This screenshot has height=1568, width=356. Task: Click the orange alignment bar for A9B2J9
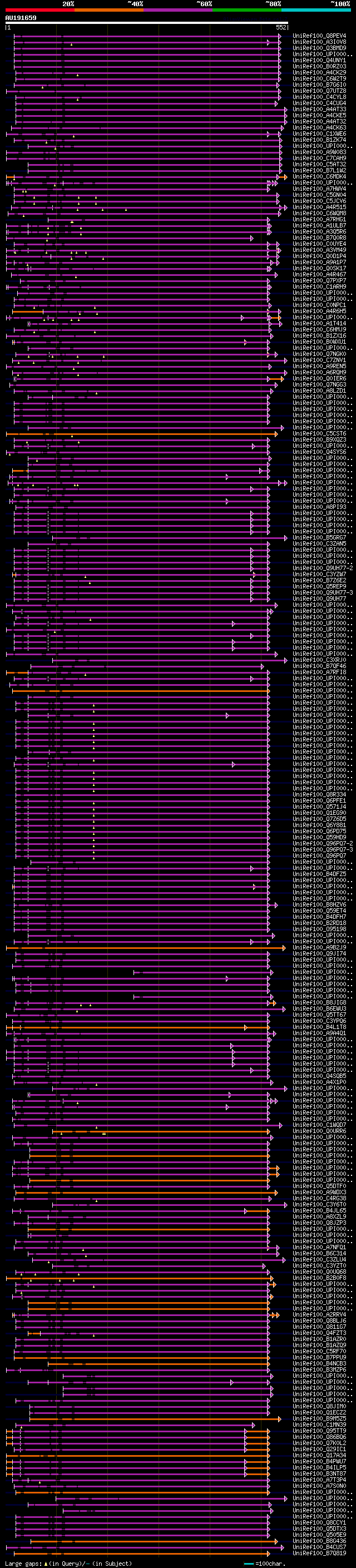[145, 948]
